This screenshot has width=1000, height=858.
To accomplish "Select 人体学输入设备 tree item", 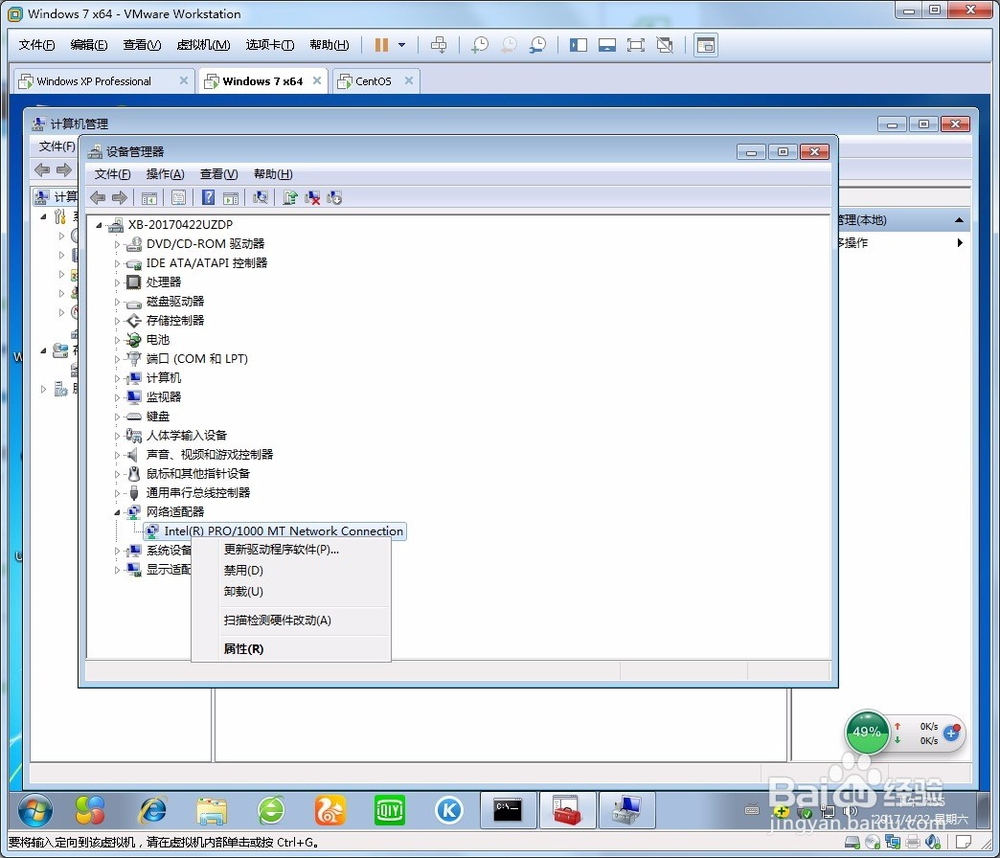I will [186, 435].
